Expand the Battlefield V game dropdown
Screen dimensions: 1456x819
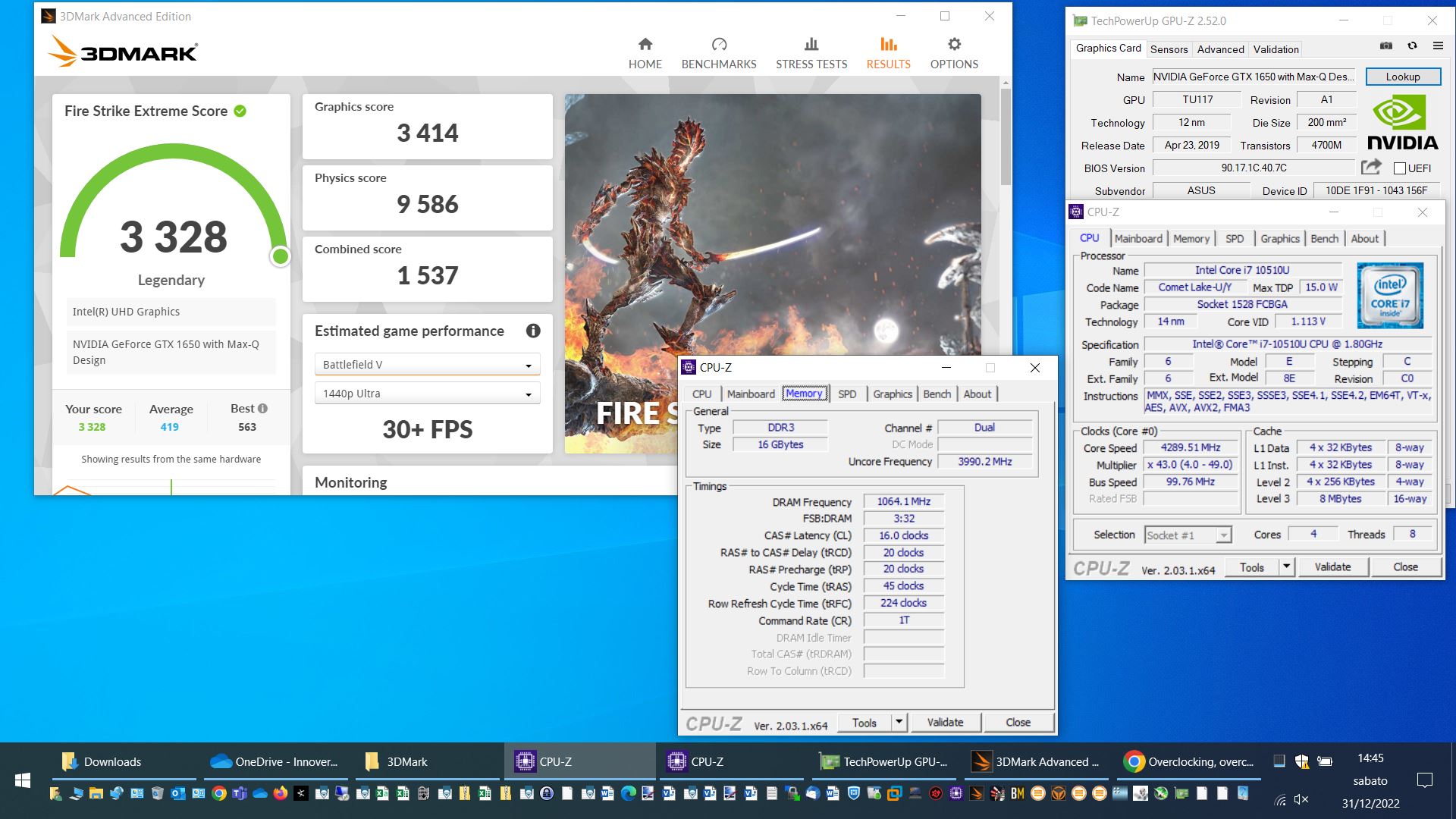click(x=428, y=365)
